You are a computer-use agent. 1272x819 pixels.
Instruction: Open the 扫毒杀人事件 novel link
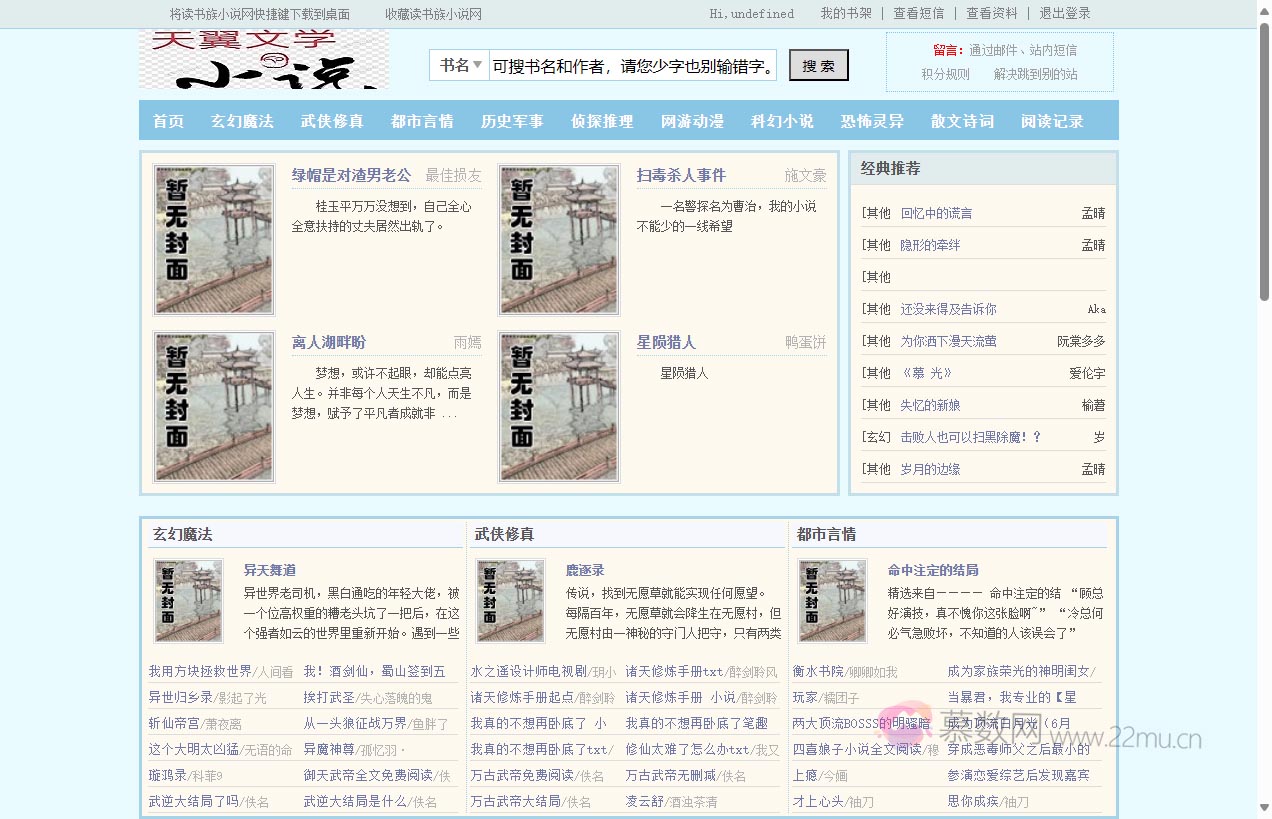(681, 174)
